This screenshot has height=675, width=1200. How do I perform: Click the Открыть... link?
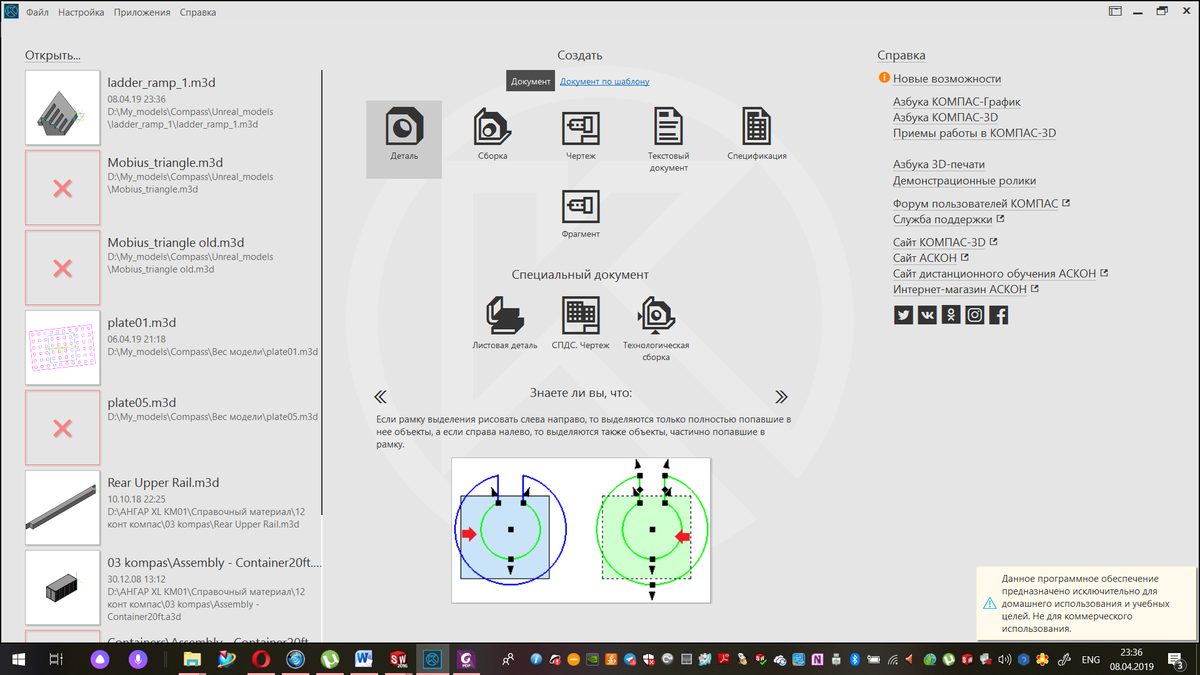(53, 56)
